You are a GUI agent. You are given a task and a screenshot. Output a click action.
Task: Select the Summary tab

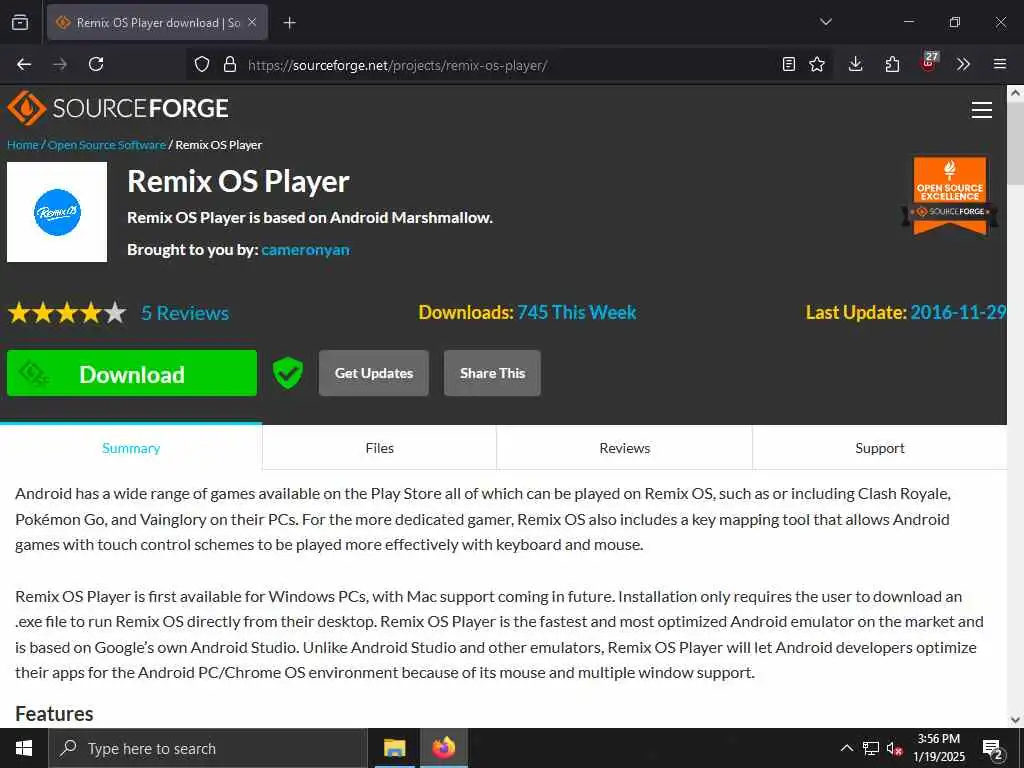(x=131, y=448)
